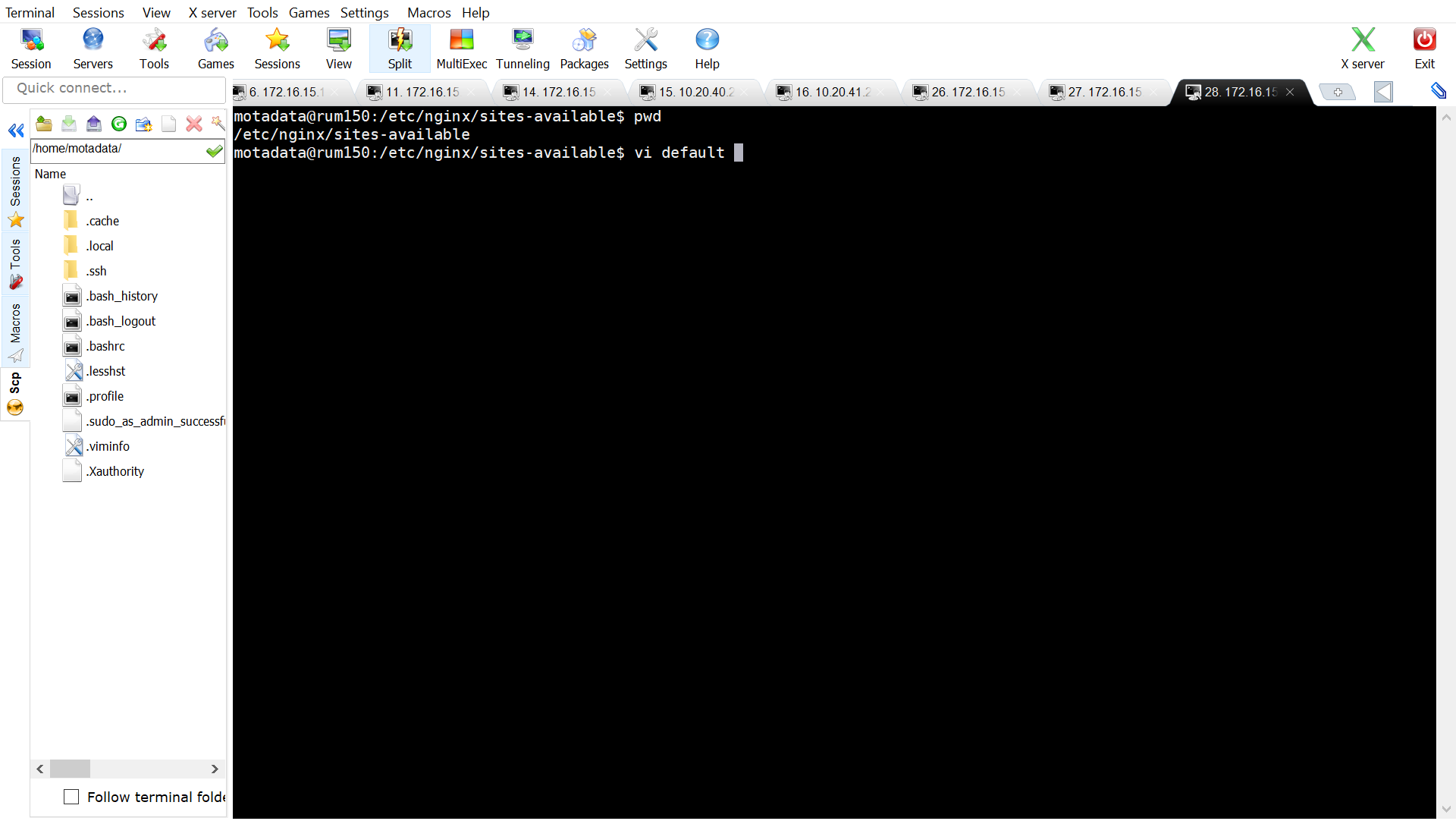1456x821 pixels.
Task: Click the Split terminal icon
Action: (400, 49)
